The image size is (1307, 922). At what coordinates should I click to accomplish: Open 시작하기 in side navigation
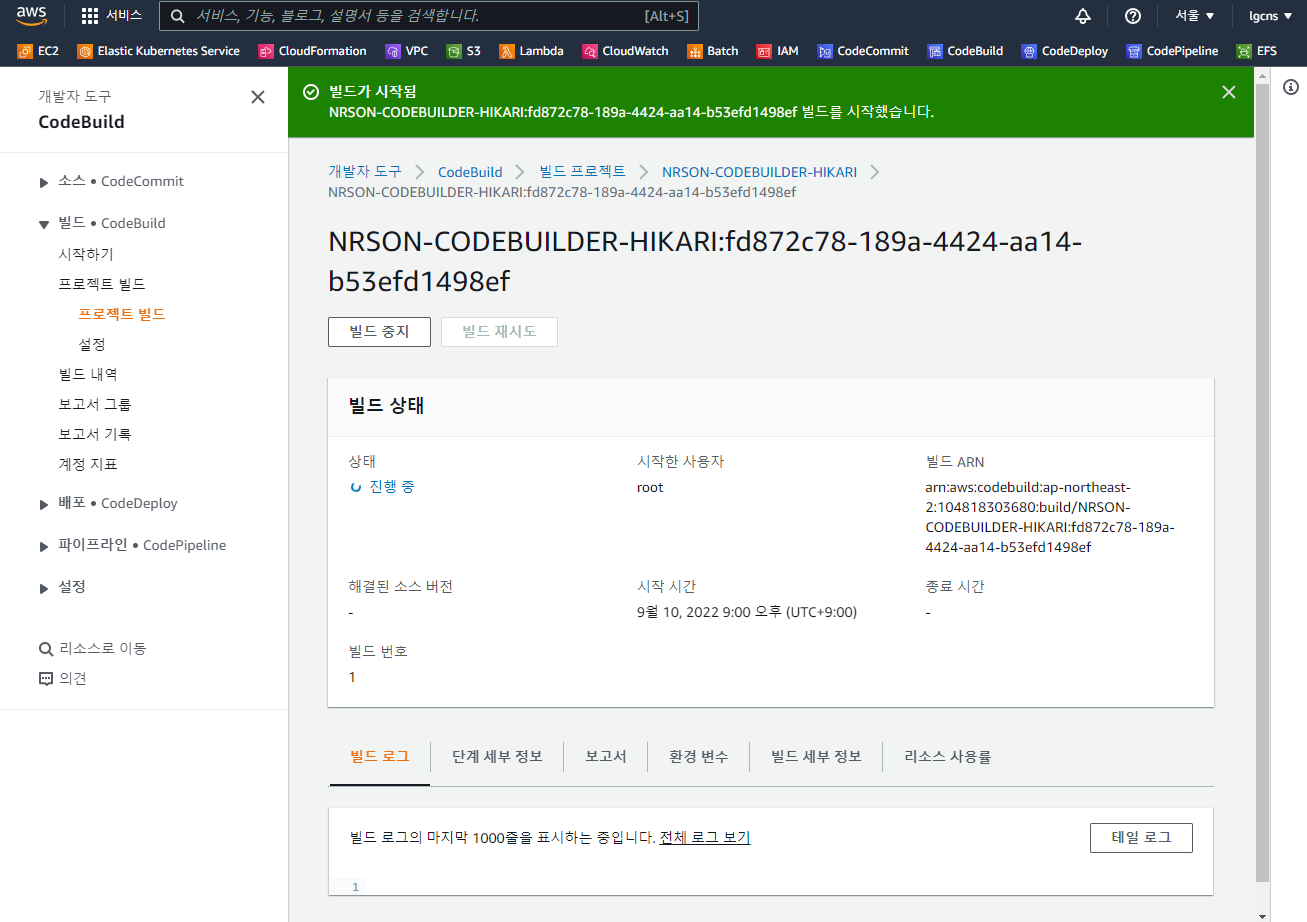[86, 254]
